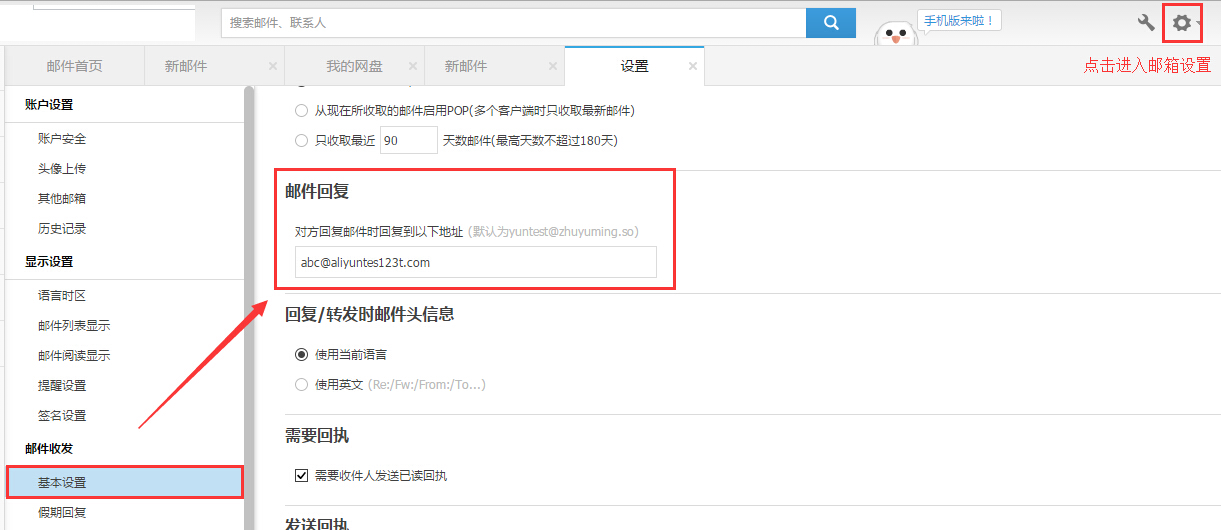Viewport: 1221px width, 530px height.
Task: Open the wrench tools icon
Action: [x=1146, y=22]
